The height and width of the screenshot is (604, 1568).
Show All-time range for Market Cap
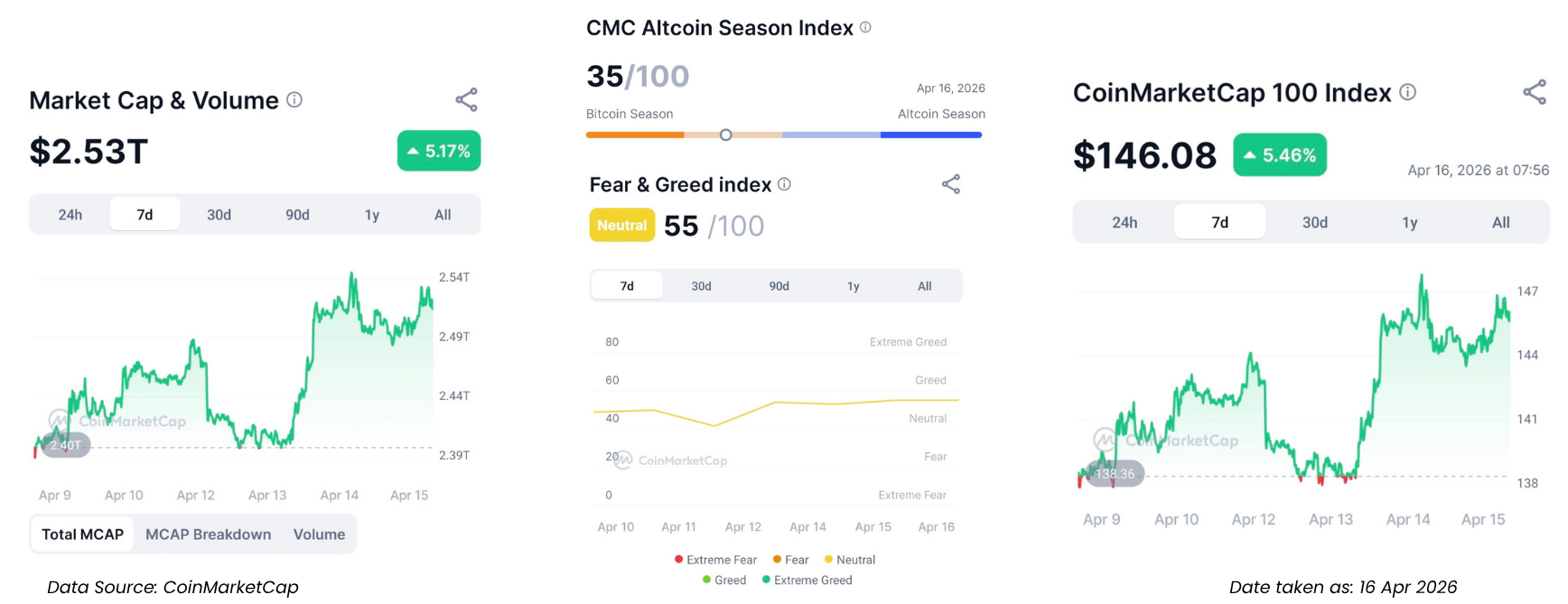pyautogui.click(x=443, y=215)
